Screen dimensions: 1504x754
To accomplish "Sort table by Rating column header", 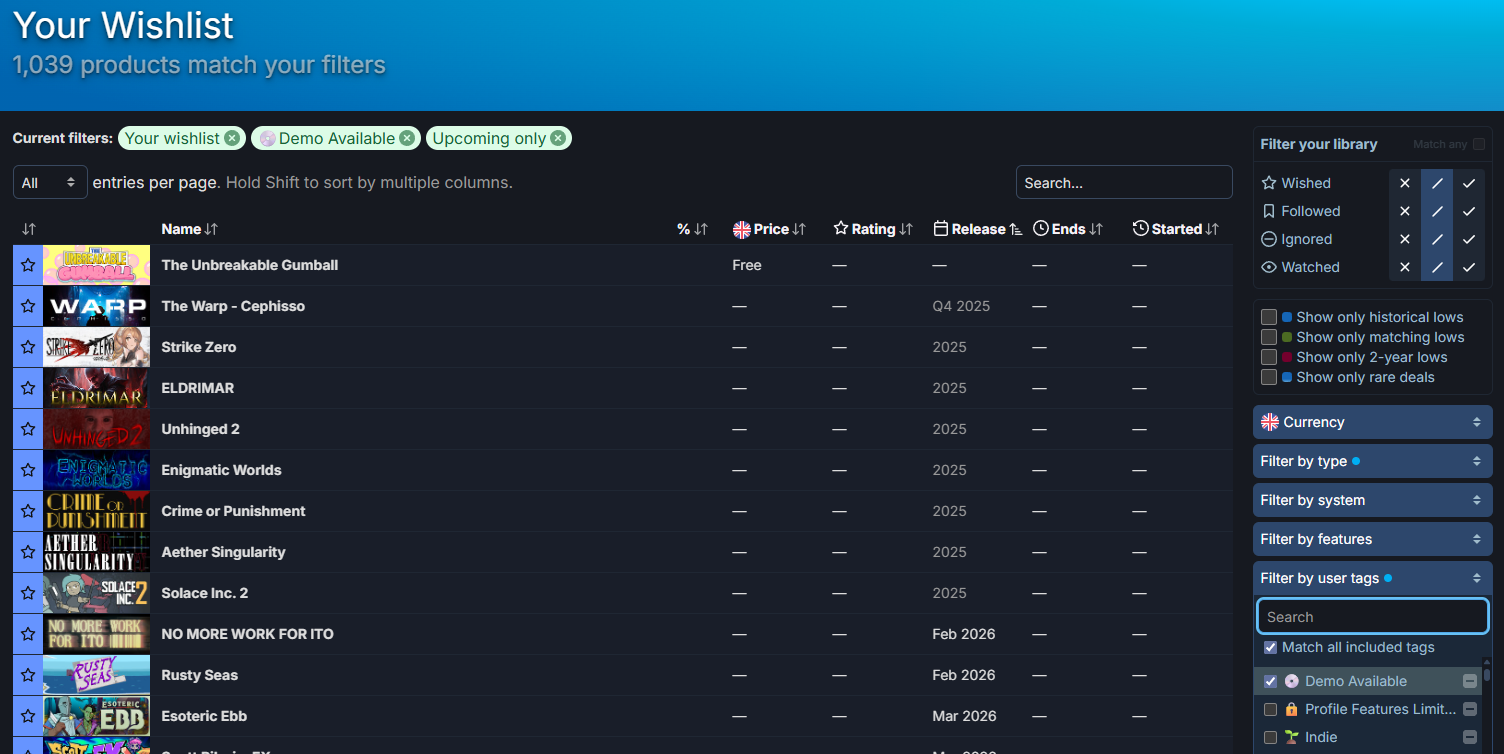I will 872,229.
